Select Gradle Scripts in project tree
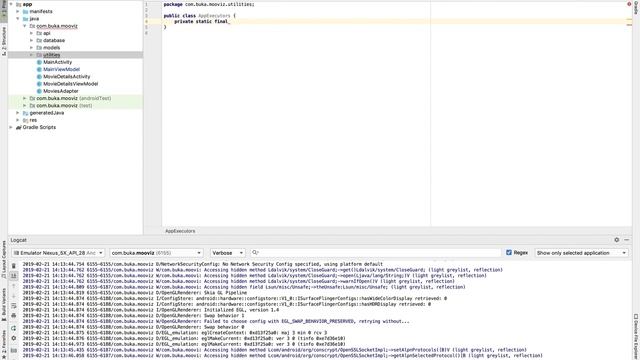The image size is (640, 360). coord(39,127)
